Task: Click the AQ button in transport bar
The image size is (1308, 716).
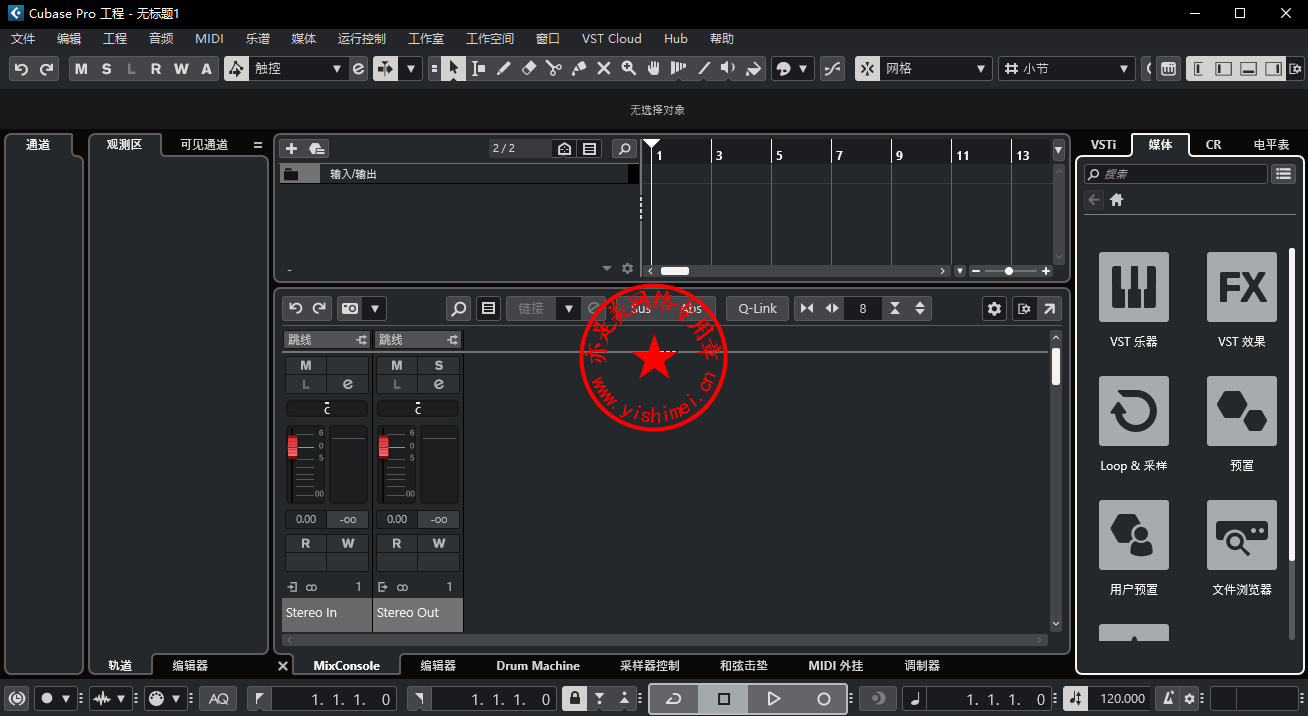Action: click(x=219, y=699)
